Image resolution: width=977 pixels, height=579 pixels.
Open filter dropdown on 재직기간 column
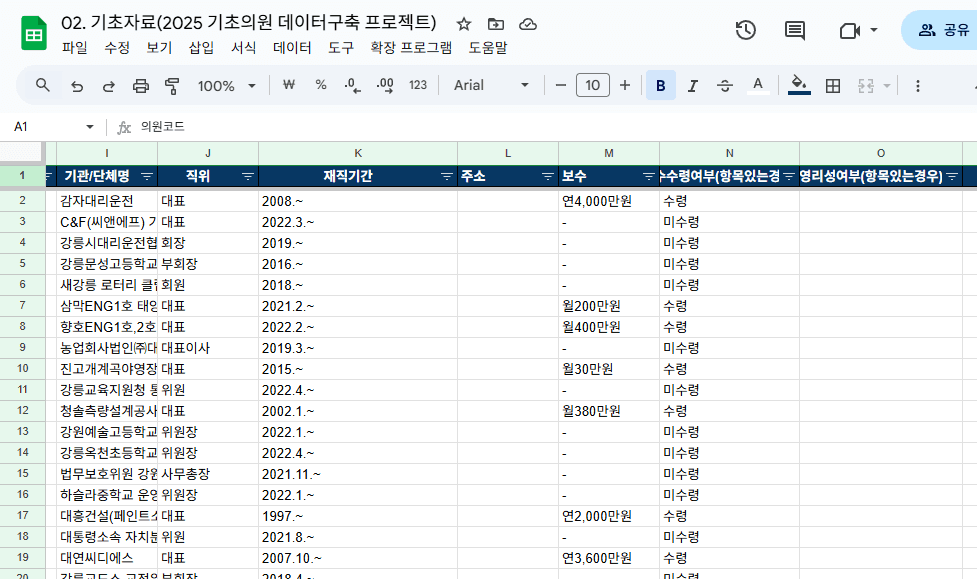coord(446,177)
